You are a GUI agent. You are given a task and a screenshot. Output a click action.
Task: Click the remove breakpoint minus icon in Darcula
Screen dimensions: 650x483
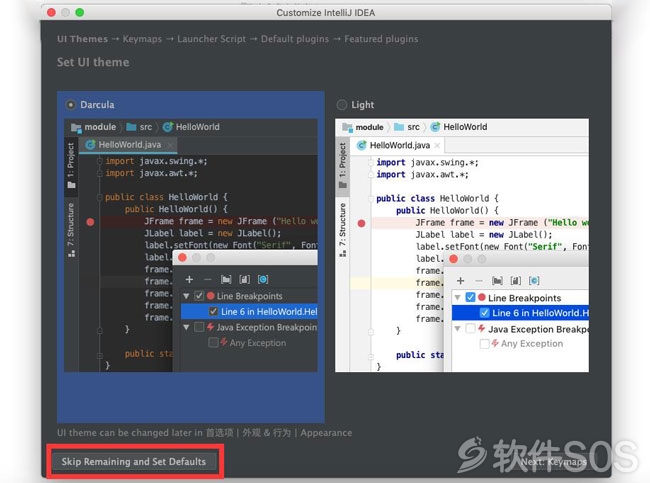208,279
